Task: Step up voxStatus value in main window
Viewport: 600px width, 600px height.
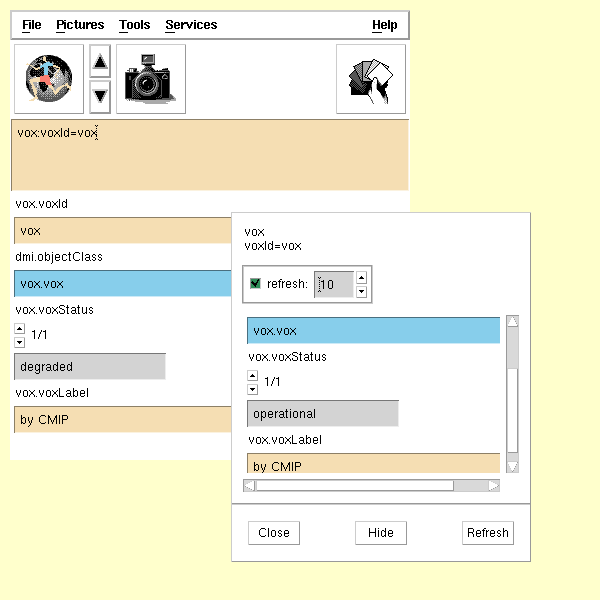Action: pos(20,328)
